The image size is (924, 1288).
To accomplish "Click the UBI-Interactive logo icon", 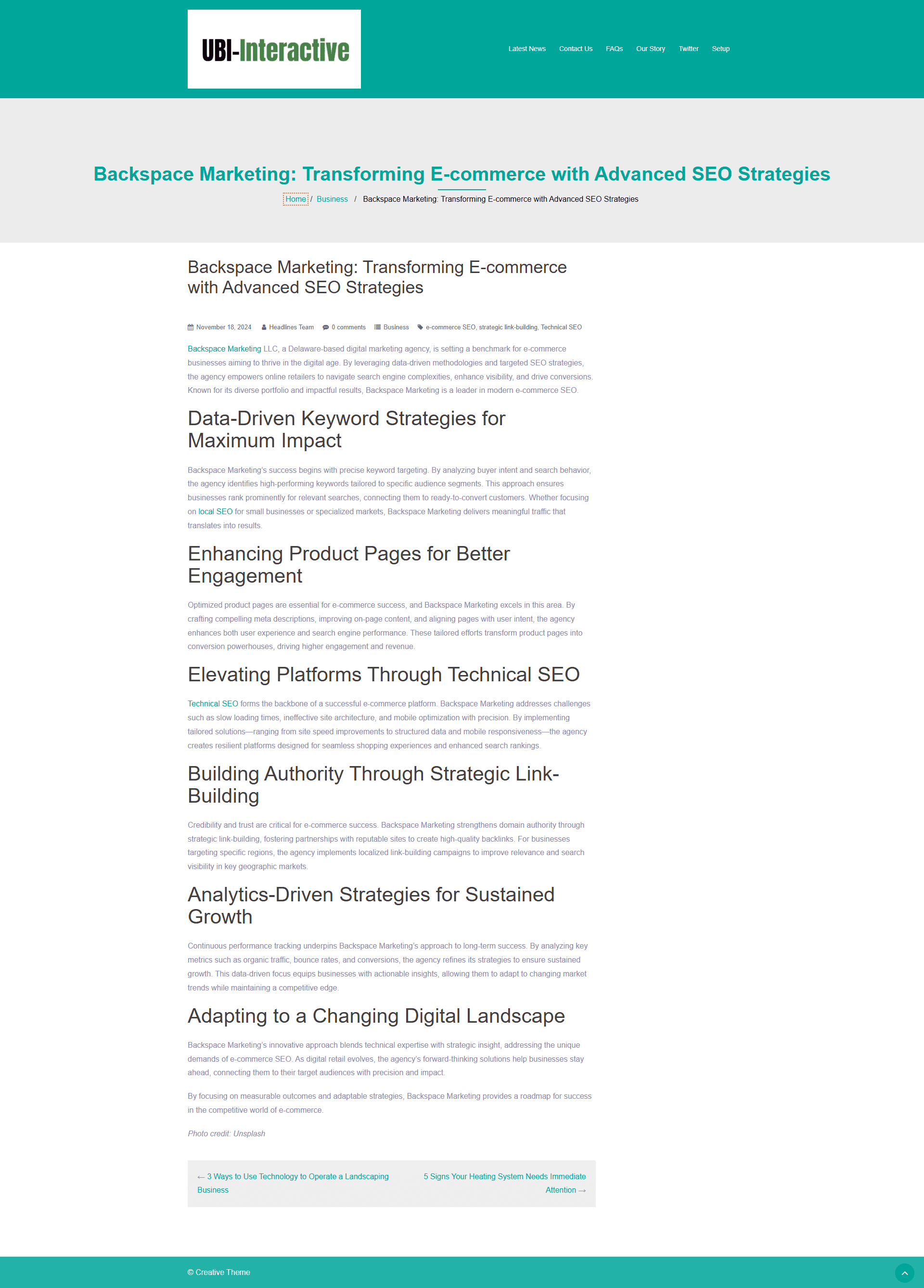I will coord(275,48).
